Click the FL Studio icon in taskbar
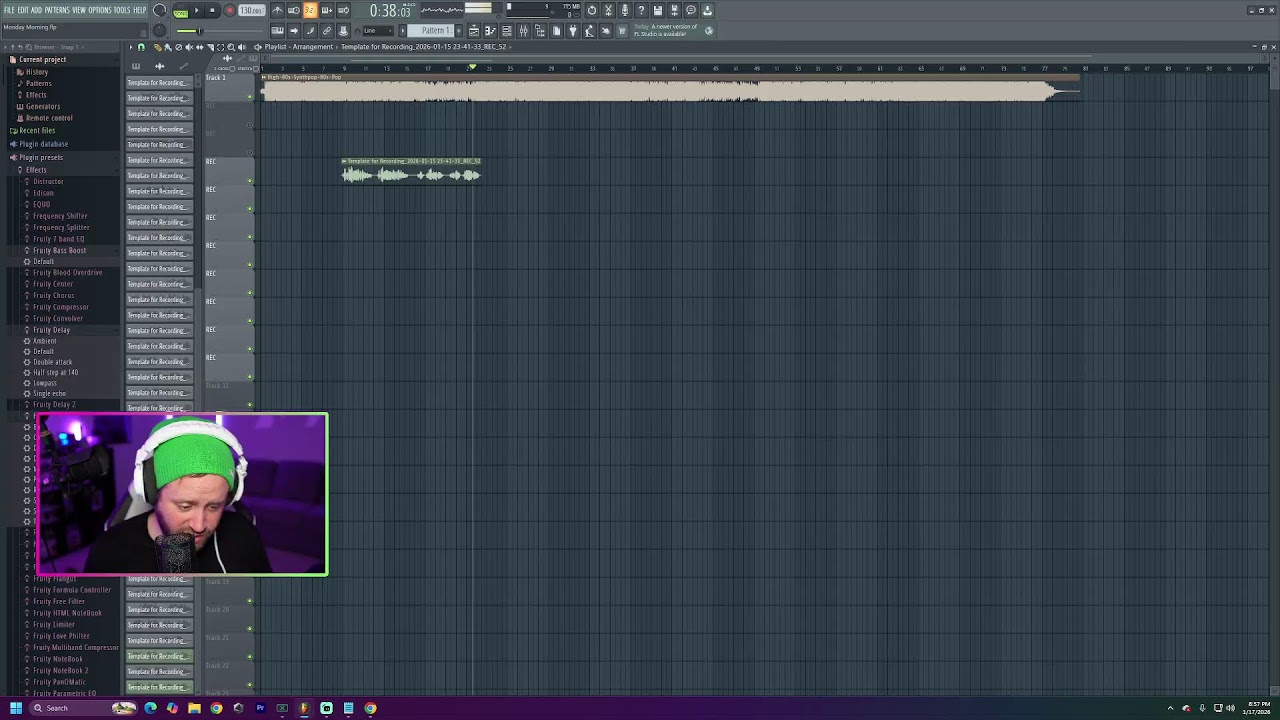This screenshot has width=1280, height=720. coord(304,708)
